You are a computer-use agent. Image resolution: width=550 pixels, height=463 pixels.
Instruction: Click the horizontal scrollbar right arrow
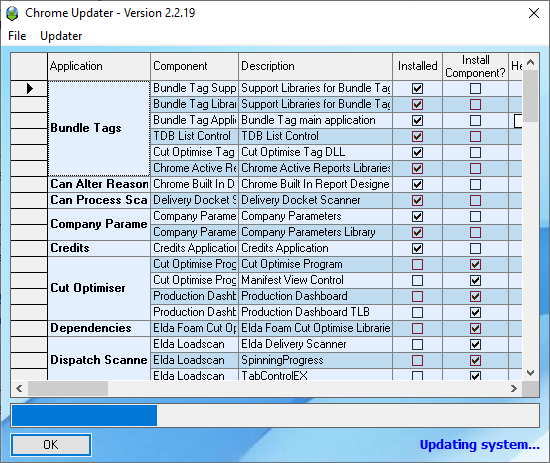pos(514,389)
